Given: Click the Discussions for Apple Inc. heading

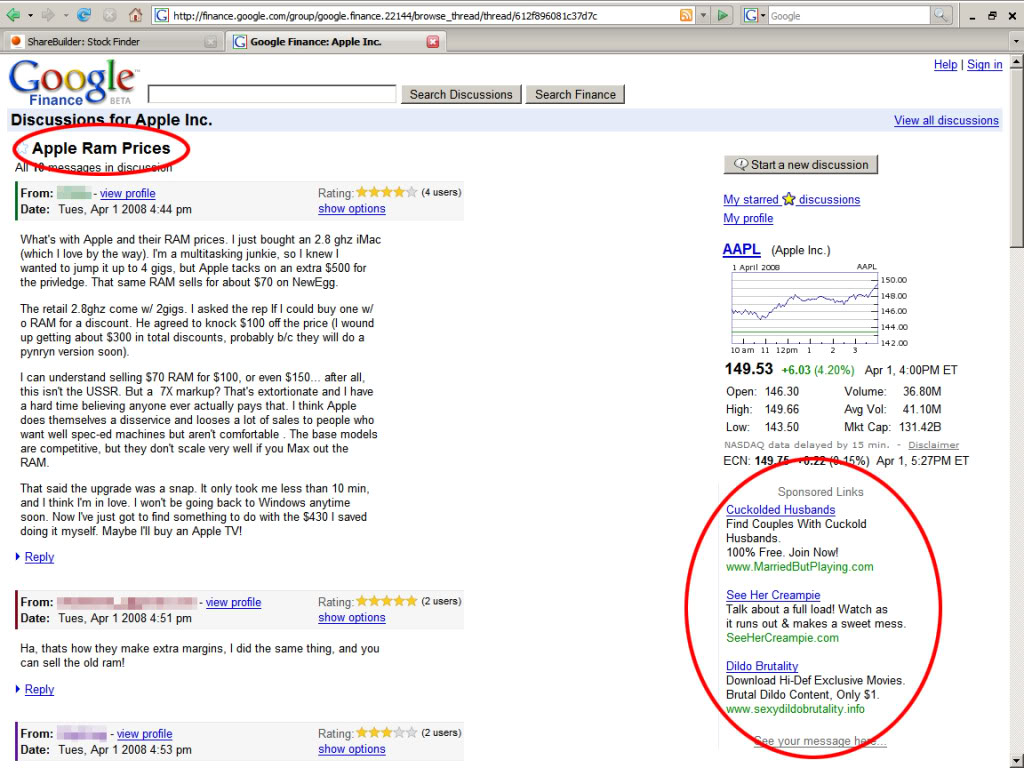Looking at the screenshot, I should 112,120.
